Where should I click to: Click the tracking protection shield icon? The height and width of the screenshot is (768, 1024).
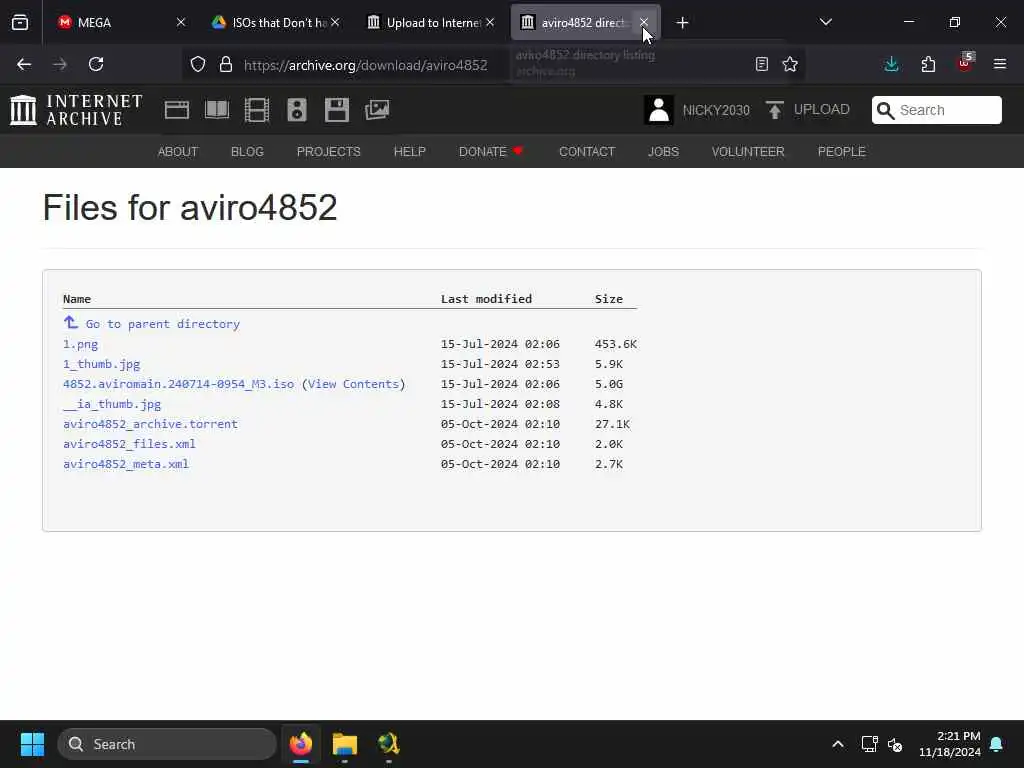[x=198, y=64]
